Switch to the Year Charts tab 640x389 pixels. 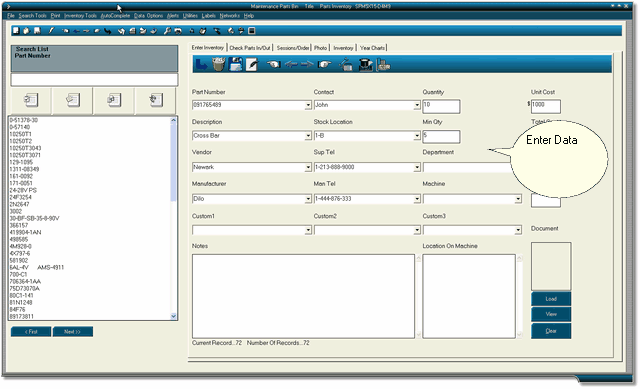372,48
